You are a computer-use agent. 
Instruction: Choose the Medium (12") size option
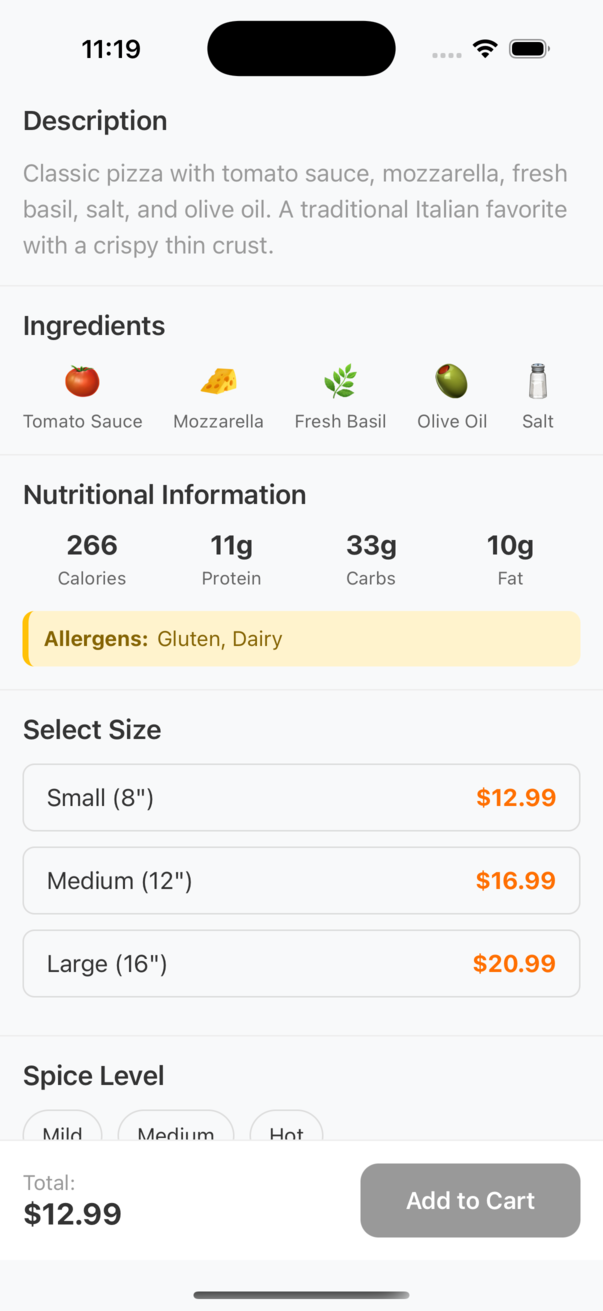[301, 881]
